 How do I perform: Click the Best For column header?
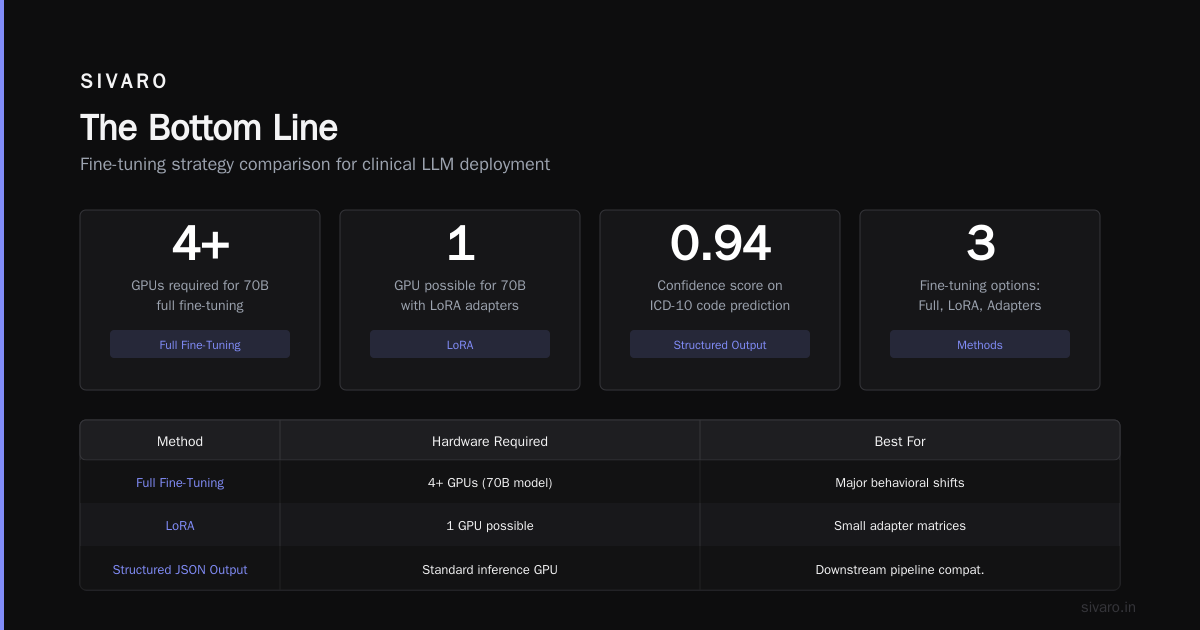coord(900,441)
